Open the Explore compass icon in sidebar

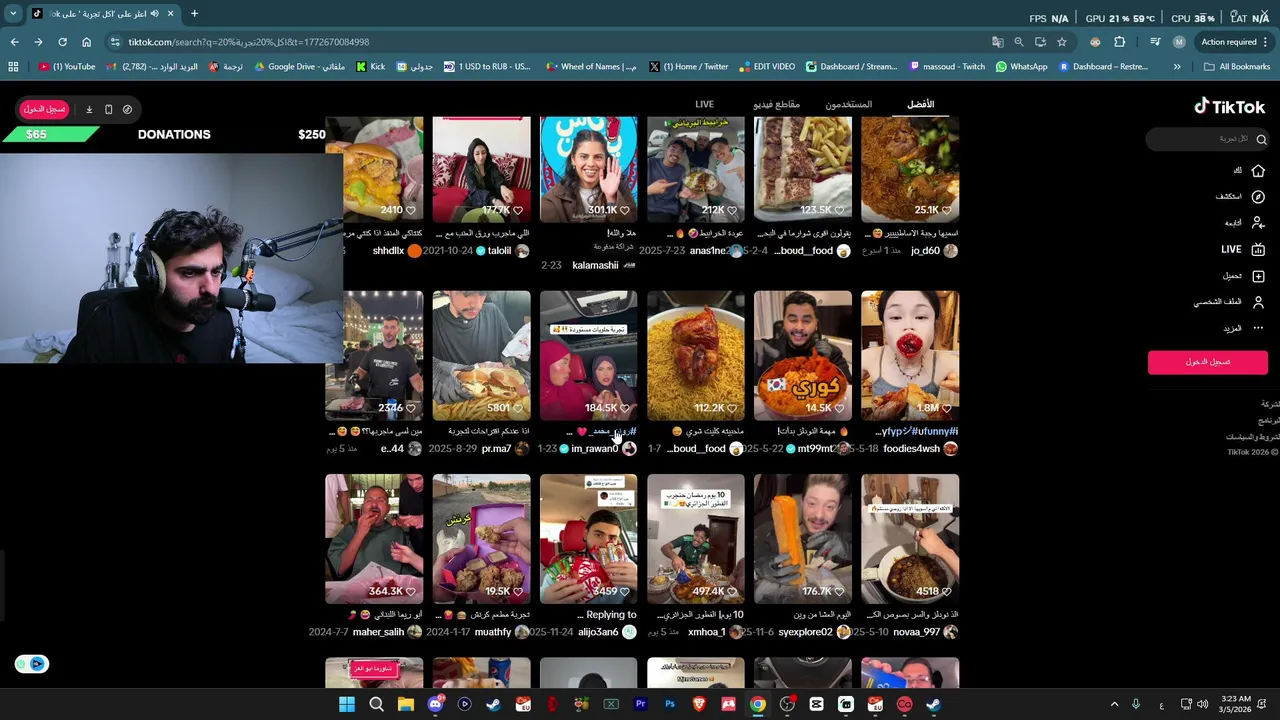click(1258, 197)
